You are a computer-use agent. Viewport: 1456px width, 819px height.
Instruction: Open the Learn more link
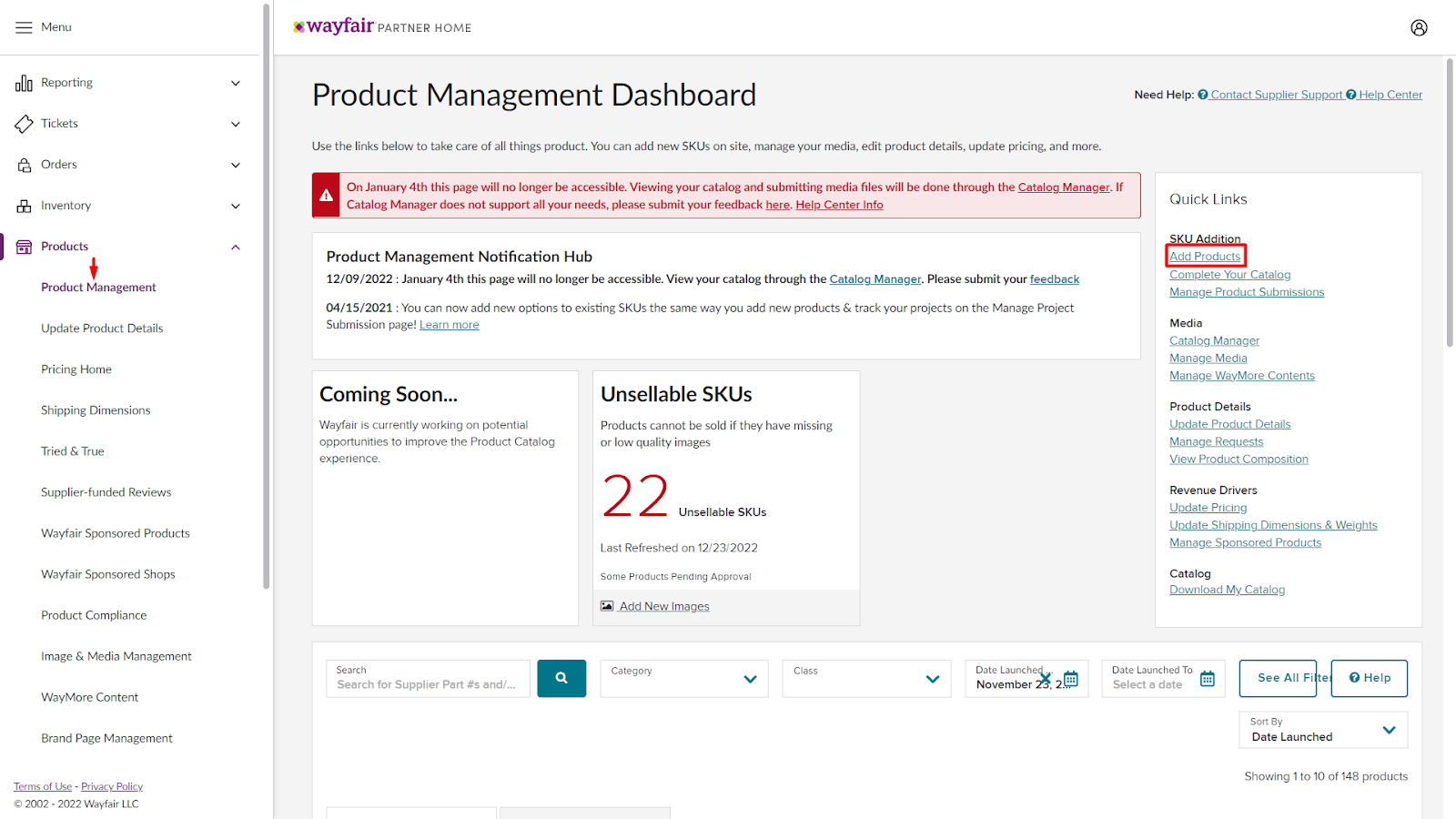pyautogui.click(x=449, y=325)
